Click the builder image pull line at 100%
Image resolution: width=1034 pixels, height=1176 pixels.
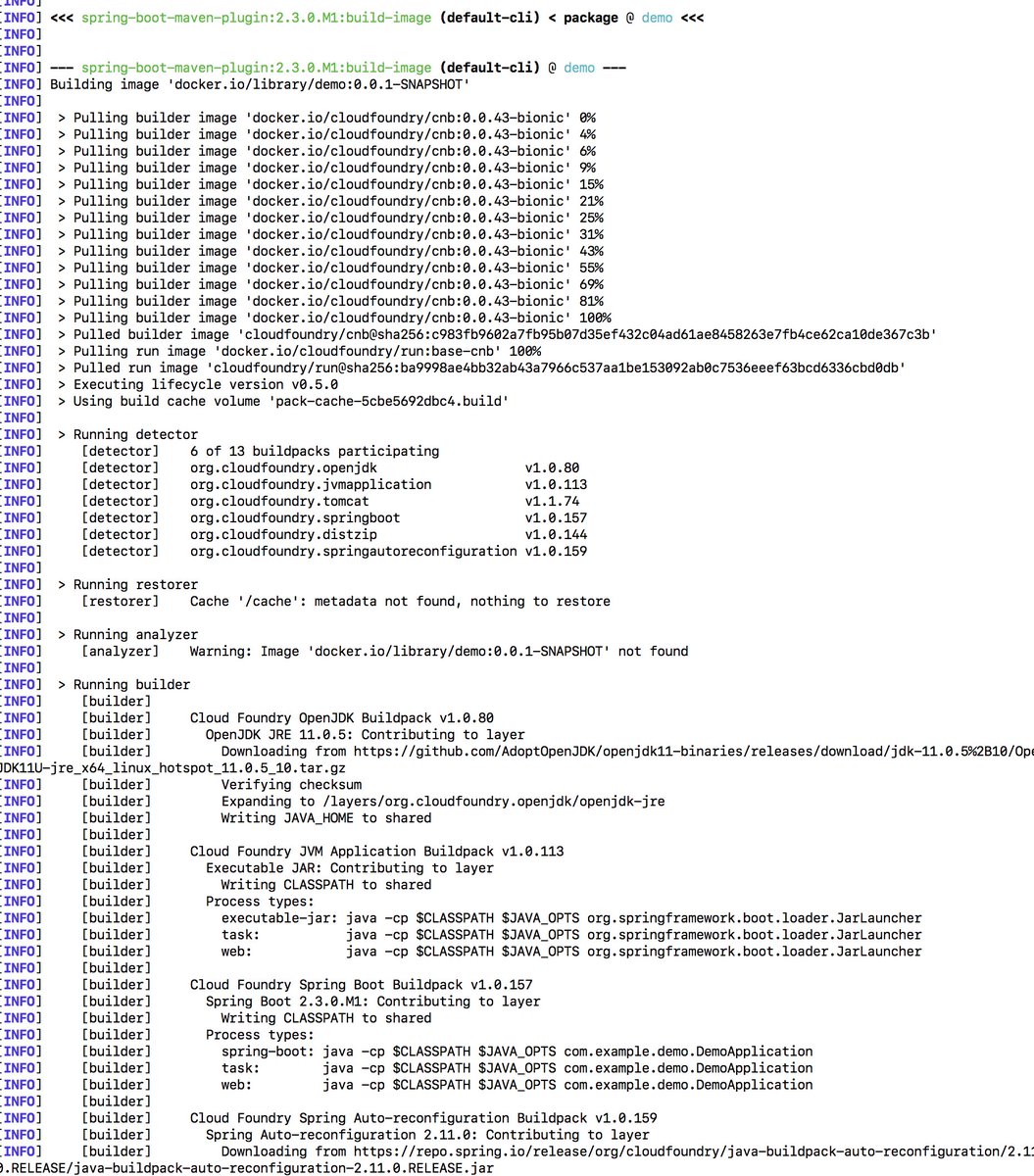[334, 318]
